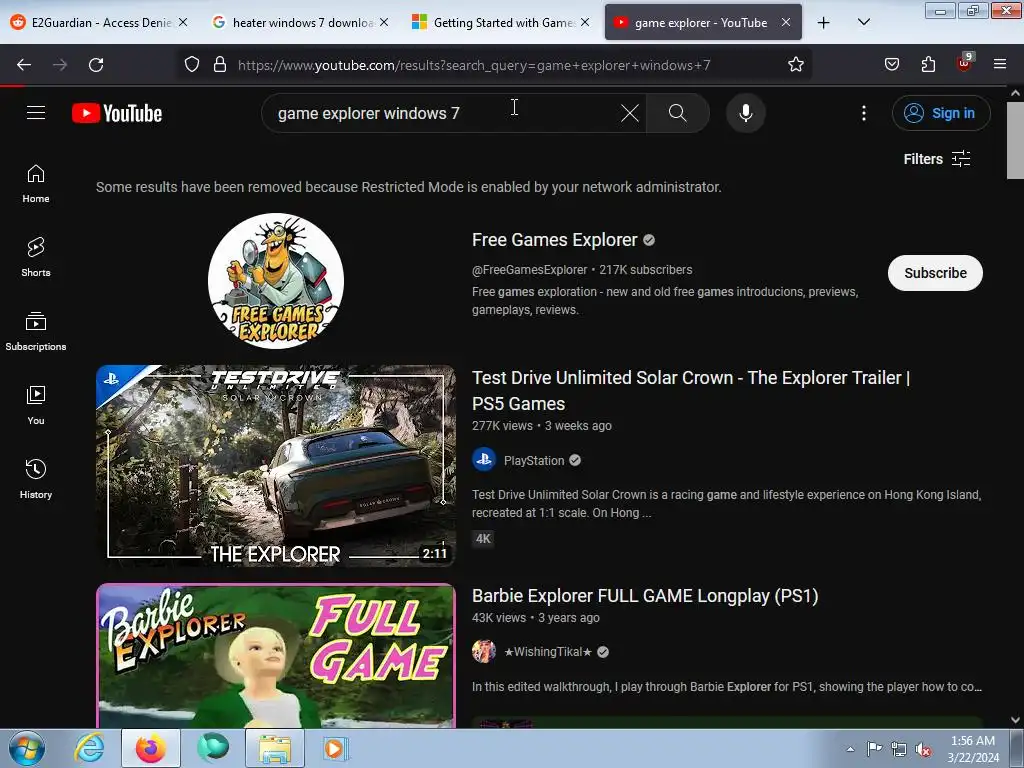Close the game explorer YouTube tab
The image size is (1024, 768).
786,22
